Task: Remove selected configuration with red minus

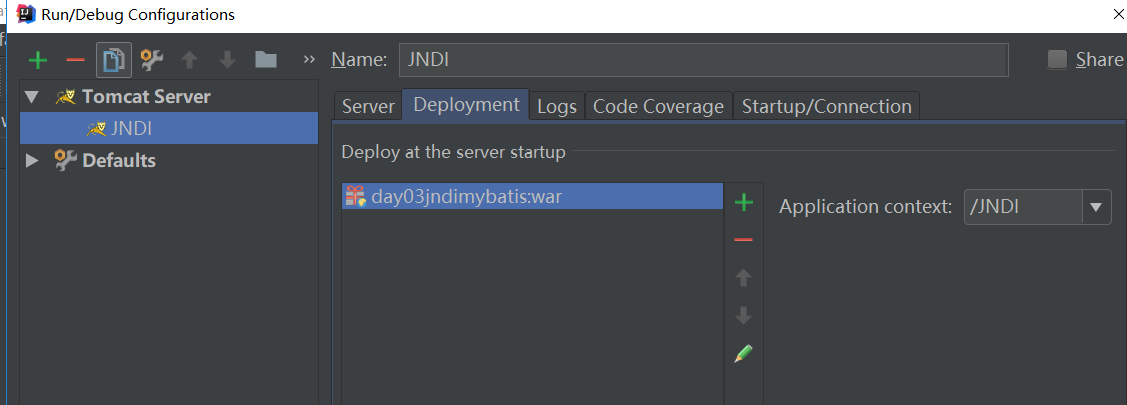Action: tap(75, 60)
